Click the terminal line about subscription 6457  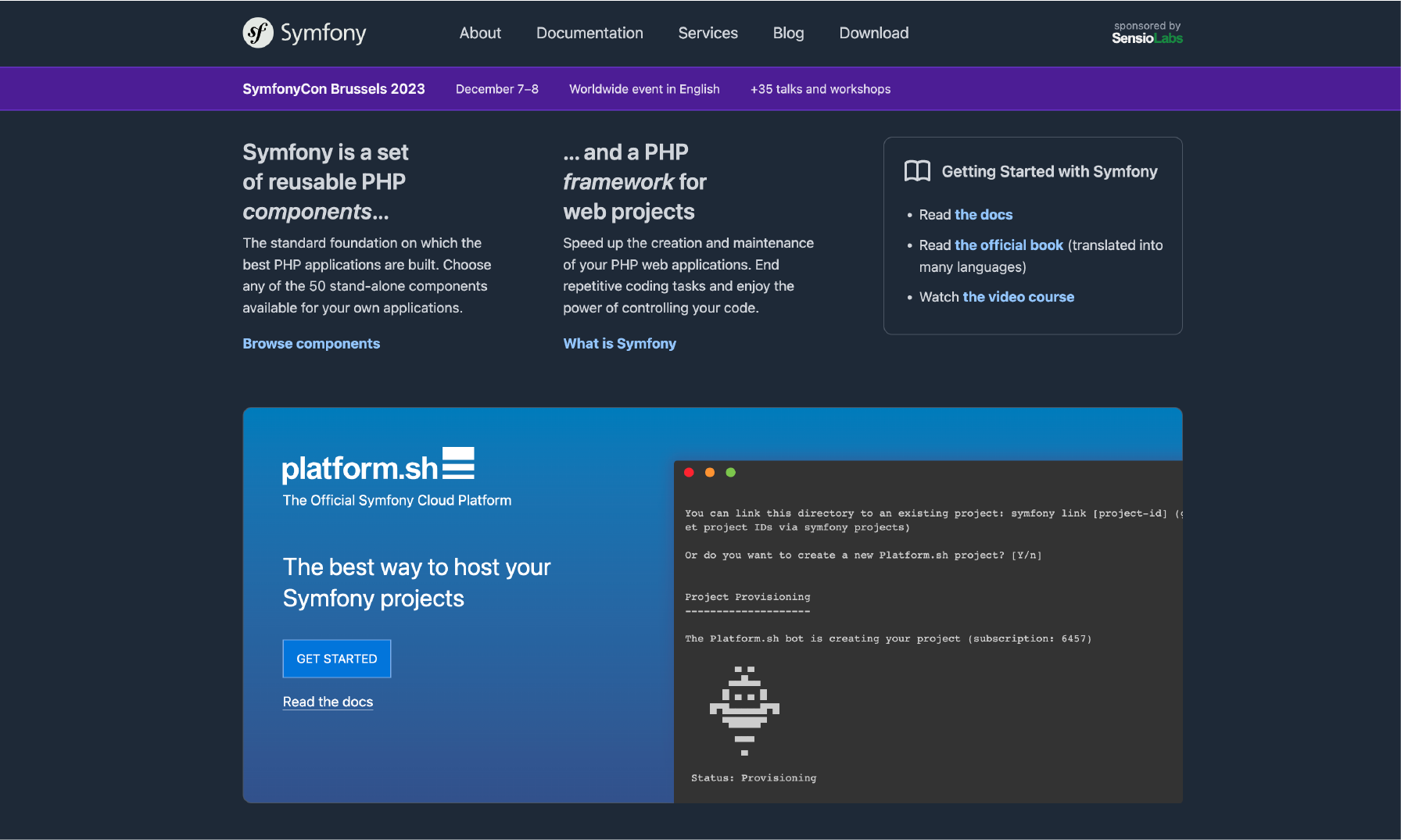[x=888, y=638]
